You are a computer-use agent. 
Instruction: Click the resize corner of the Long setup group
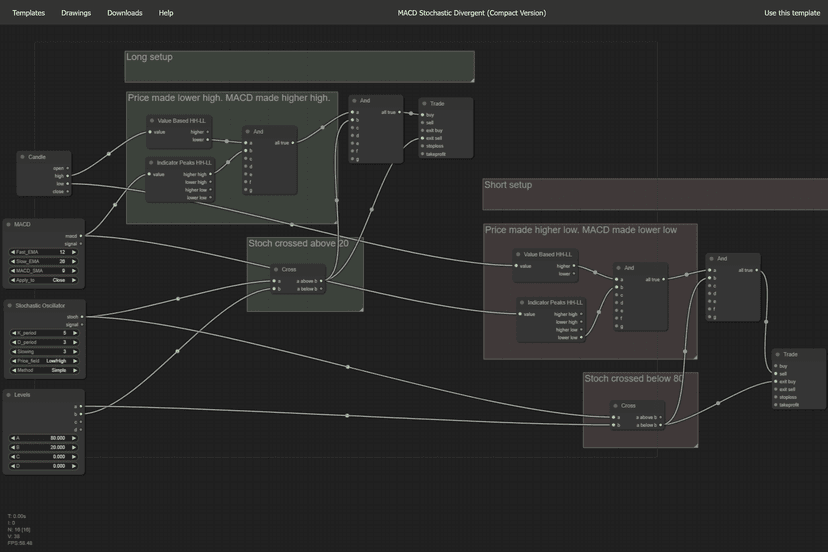[x=472, y=80]
